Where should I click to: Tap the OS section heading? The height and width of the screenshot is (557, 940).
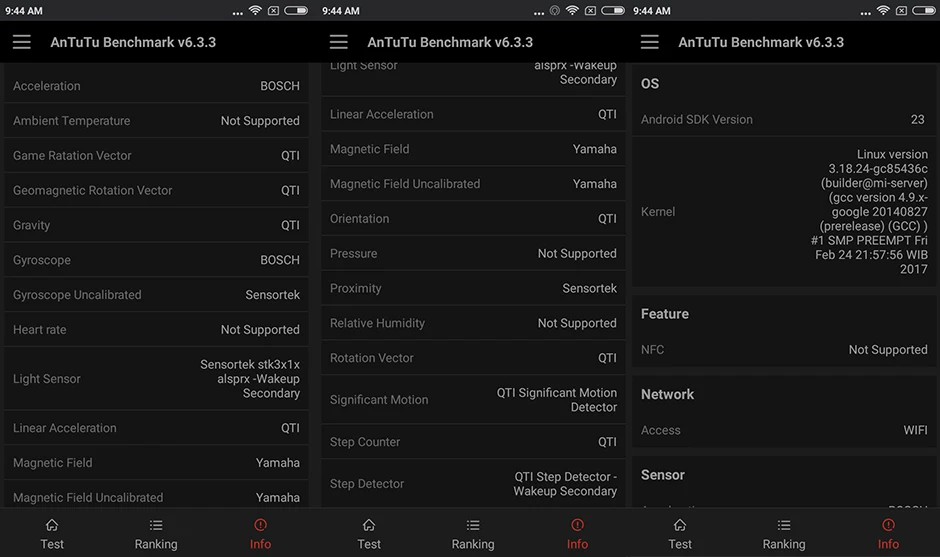(650, 83)
